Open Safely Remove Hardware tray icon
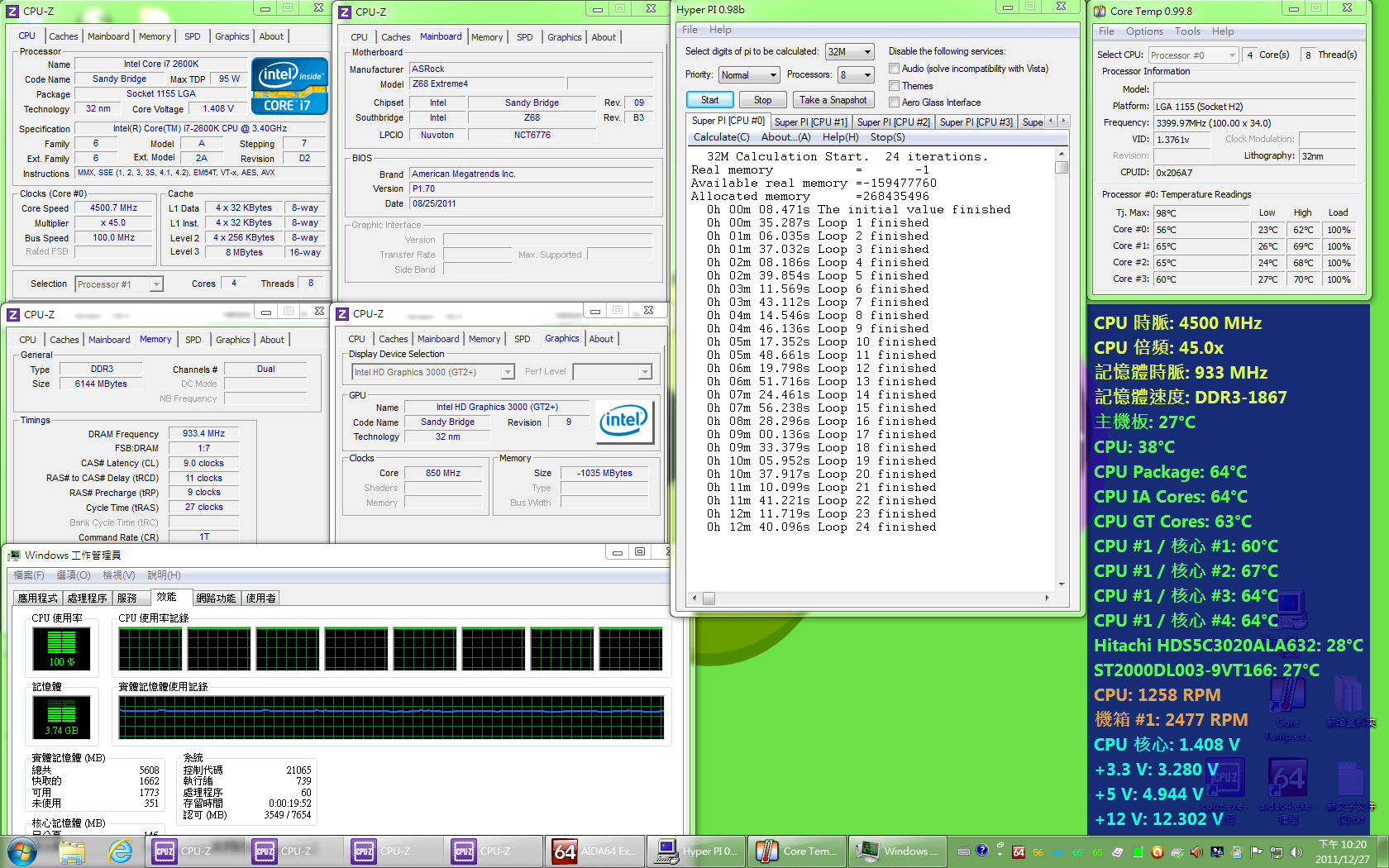 (x=1177, y=852)
